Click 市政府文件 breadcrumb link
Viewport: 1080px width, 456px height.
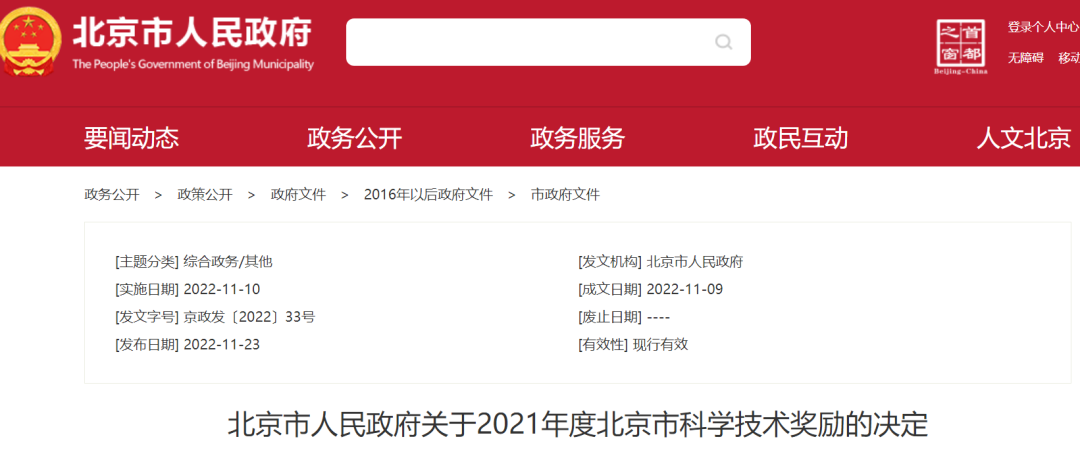(565, 195)
